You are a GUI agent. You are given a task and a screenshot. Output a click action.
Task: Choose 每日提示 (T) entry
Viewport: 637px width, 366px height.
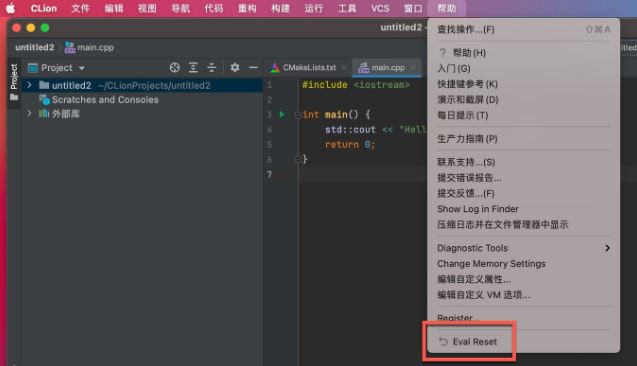coord(523,115)
